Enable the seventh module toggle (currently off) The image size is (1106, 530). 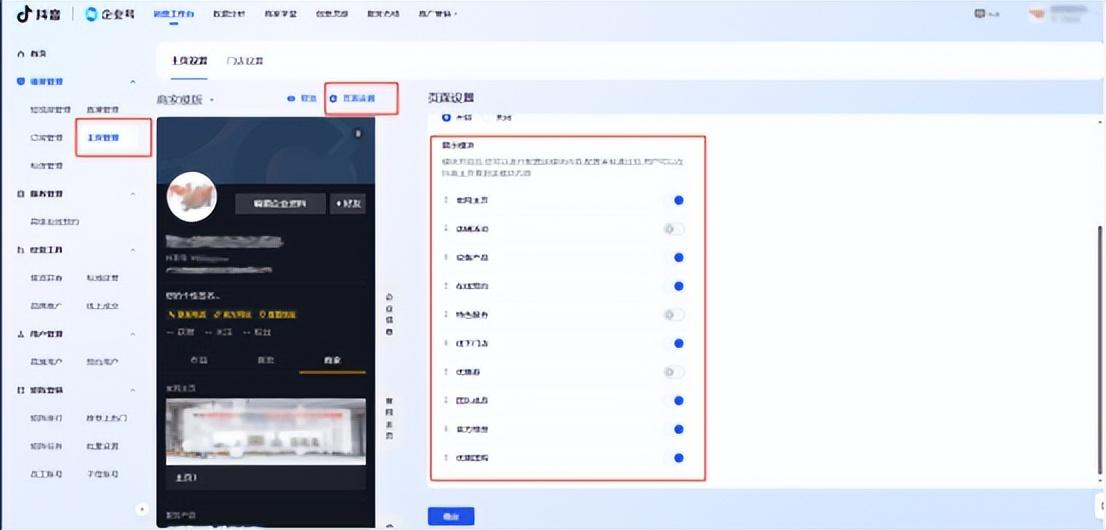coord(674,372)
